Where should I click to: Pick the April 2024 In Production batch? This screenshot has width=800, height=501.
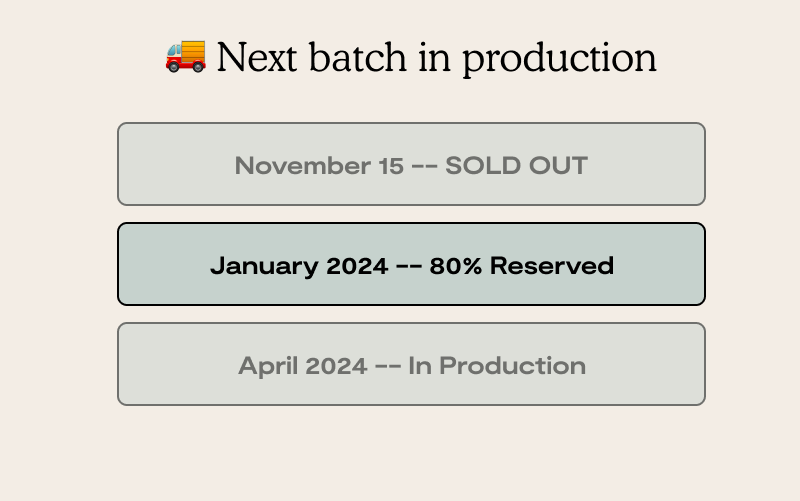coord(411,364)
